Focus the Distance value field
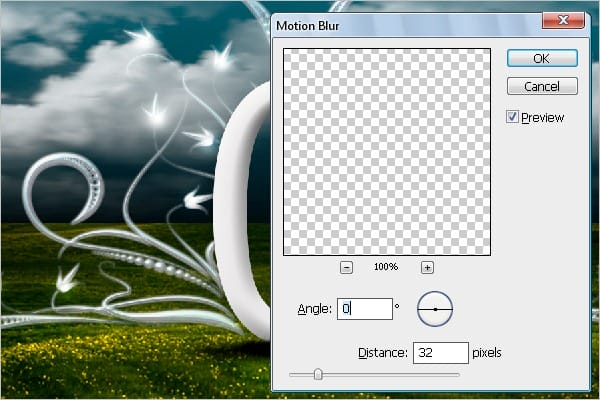The height and width of the screenshot is (400, 600). click(x=440, y=353)
